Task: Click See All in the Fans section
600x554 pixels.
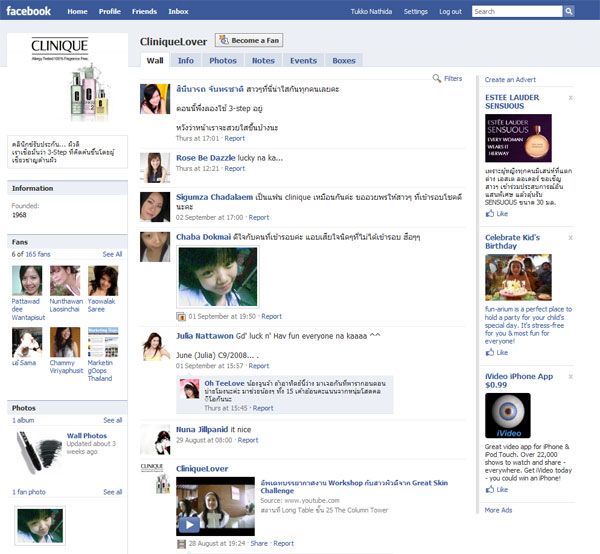Action: click(112, 254)
